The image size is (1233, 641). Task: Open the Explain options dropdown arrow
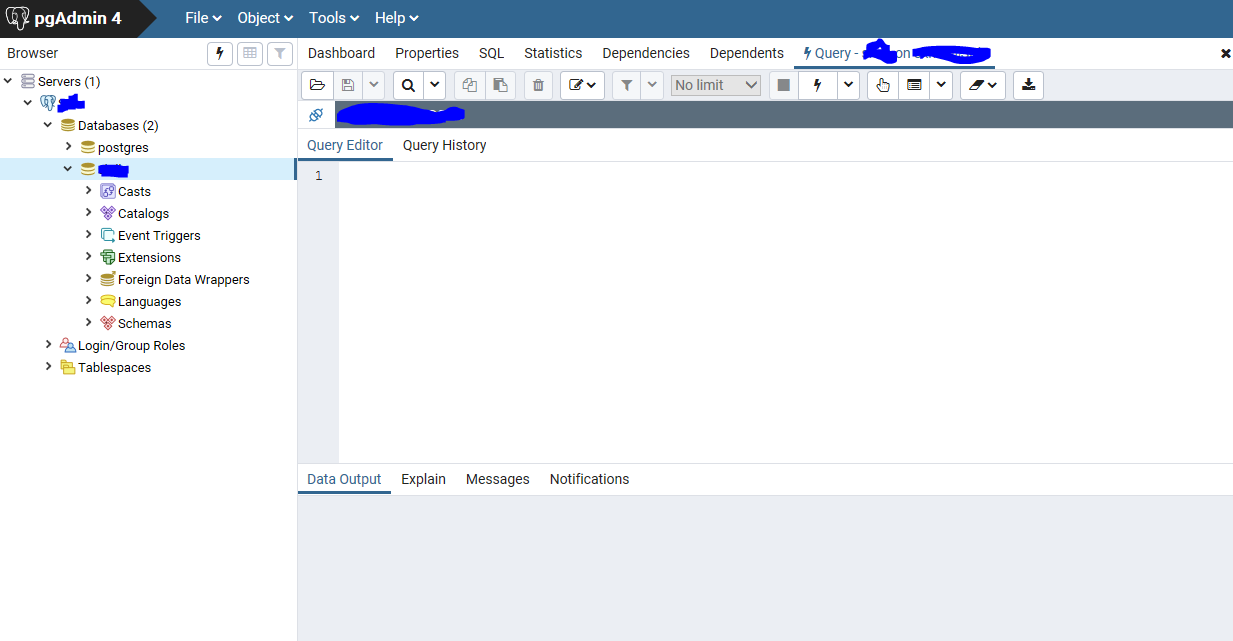tap(940, 85)
